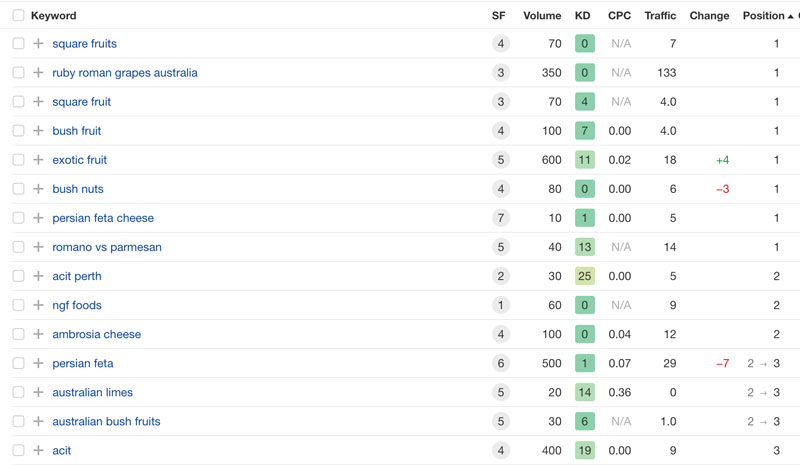Viewport: 800px width, 465px height.
Task: Click the SF badge 7 for persian feta cheese
Action: (x=501, y=218)
